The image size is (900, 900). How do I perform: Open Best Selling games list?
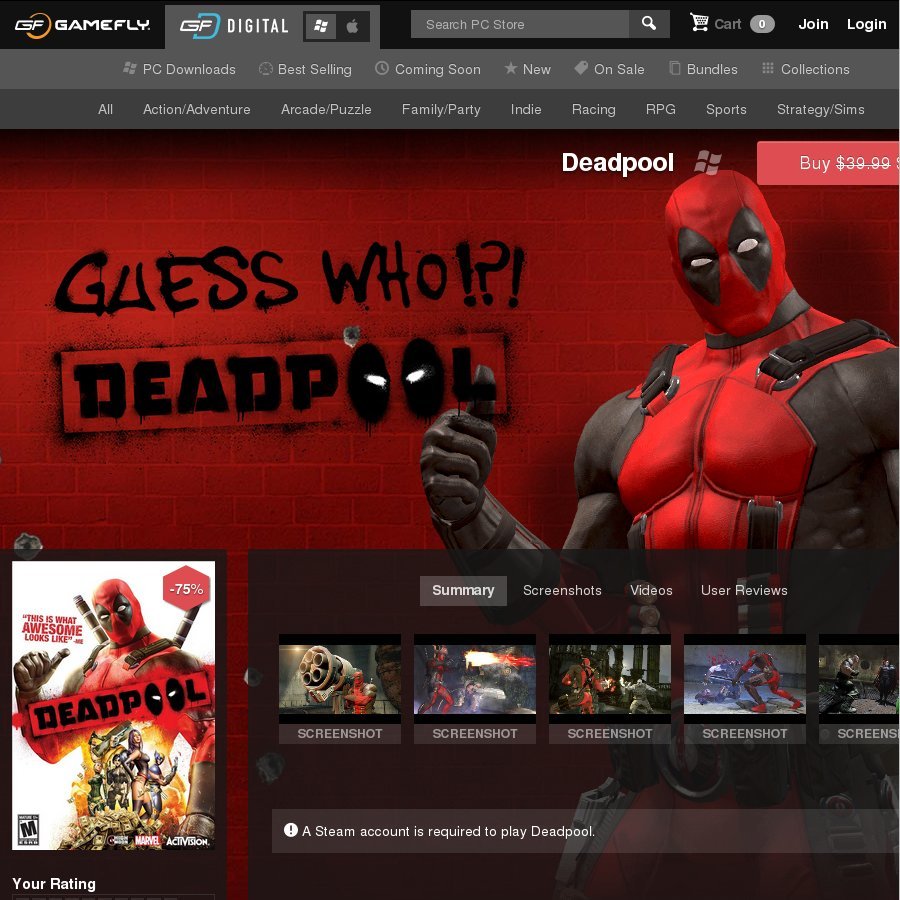[x=305, y=69]
